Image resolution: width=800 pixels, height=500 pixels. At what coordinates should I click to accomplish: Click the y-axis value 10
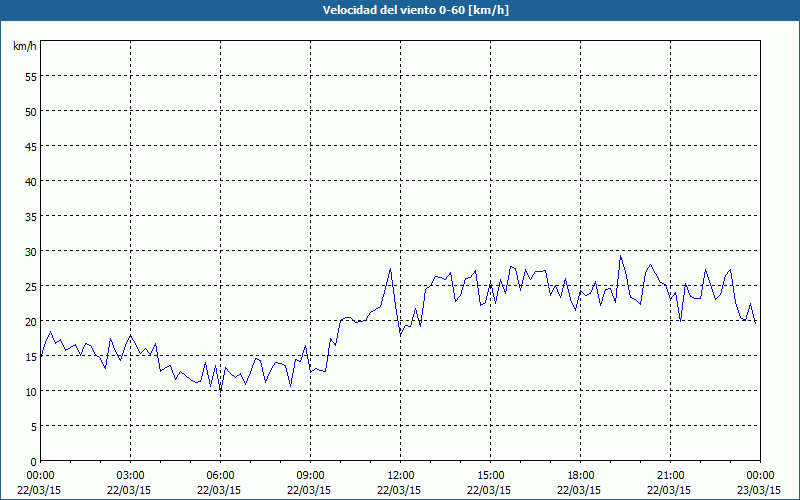pos(31,391)
